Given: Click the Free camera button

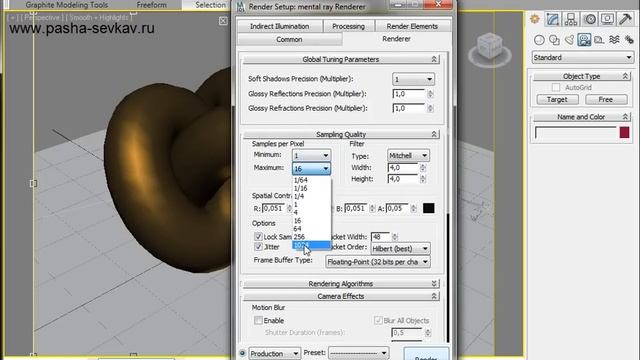Looking at the screenshot, I should [x=606, y=100].
